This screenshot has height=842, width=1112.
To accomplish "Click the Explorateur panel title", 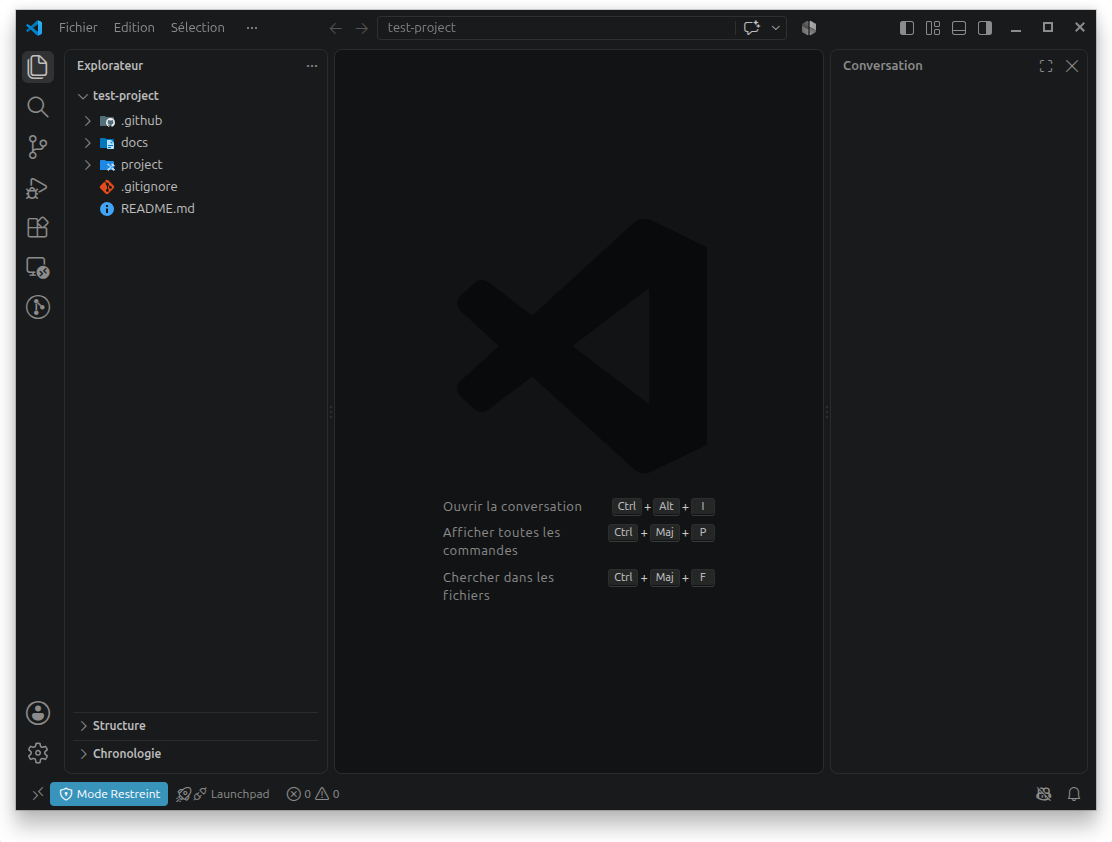I will [110, 66].
